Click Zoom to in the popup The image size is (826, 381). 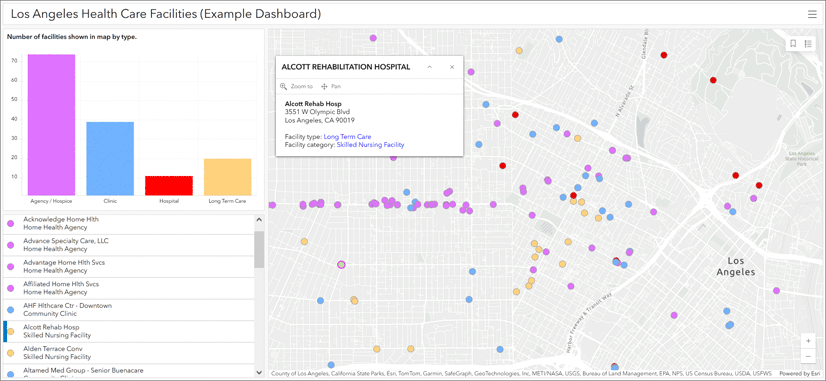pyautogui.click(x=297, y=86)
